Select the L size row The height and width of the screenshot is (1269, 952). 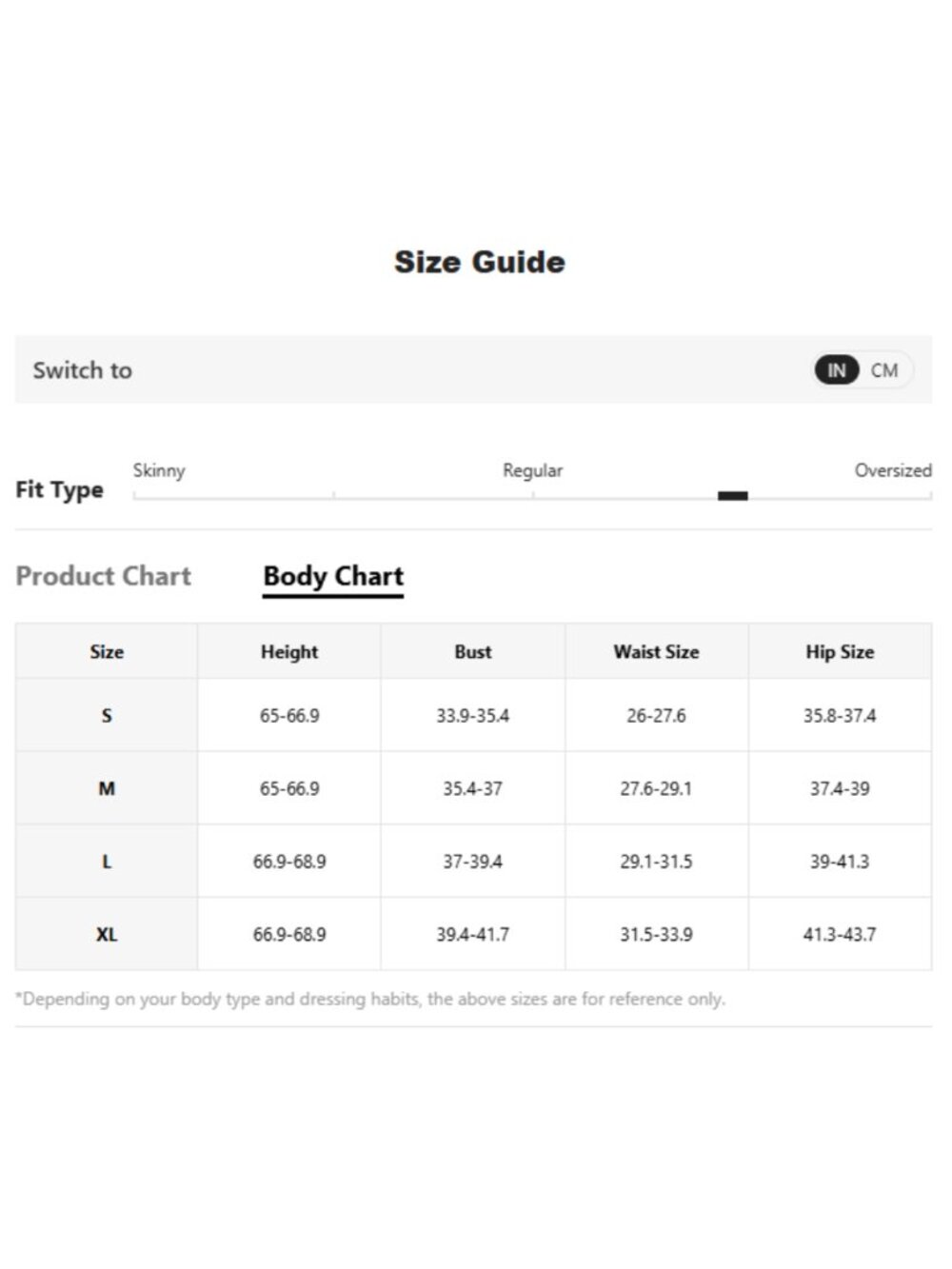point(473,862)
